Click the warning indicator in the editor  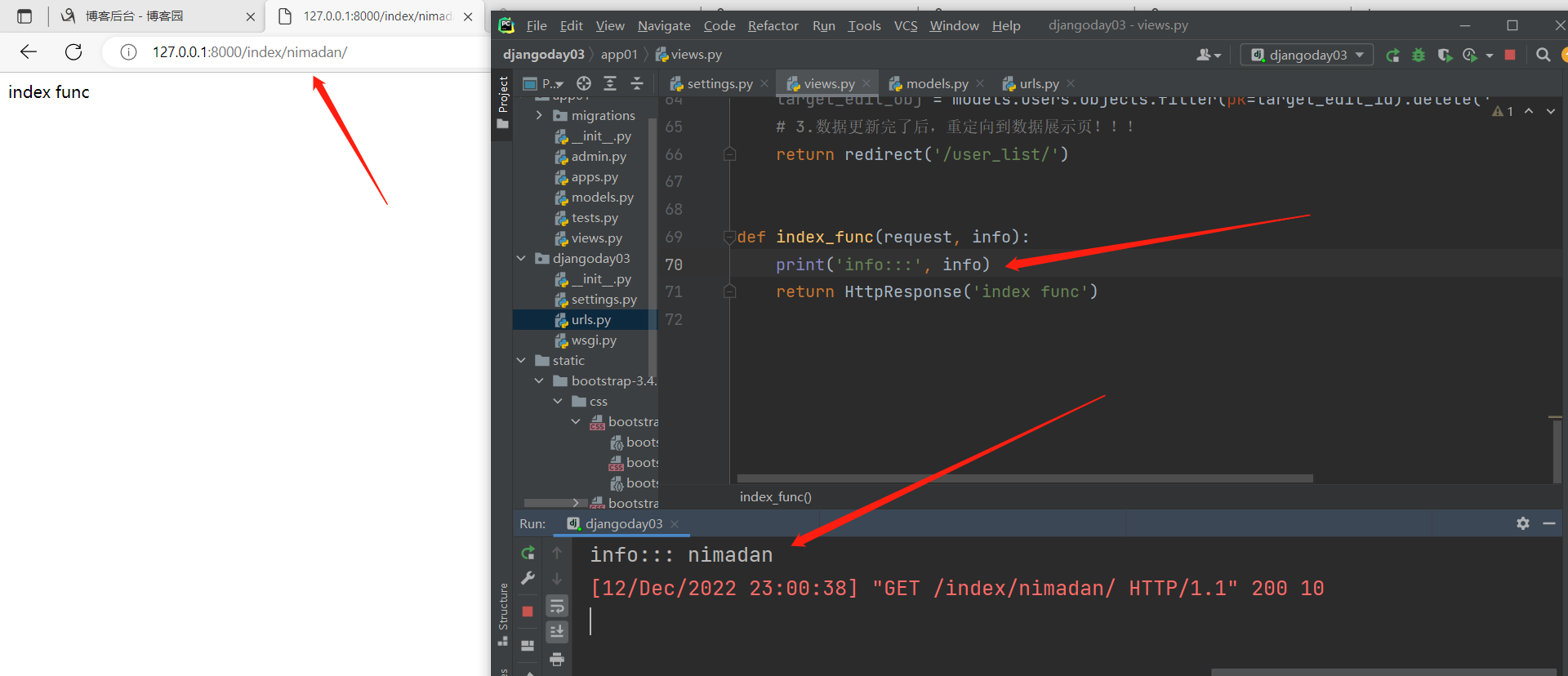(x=1503, y=111)
